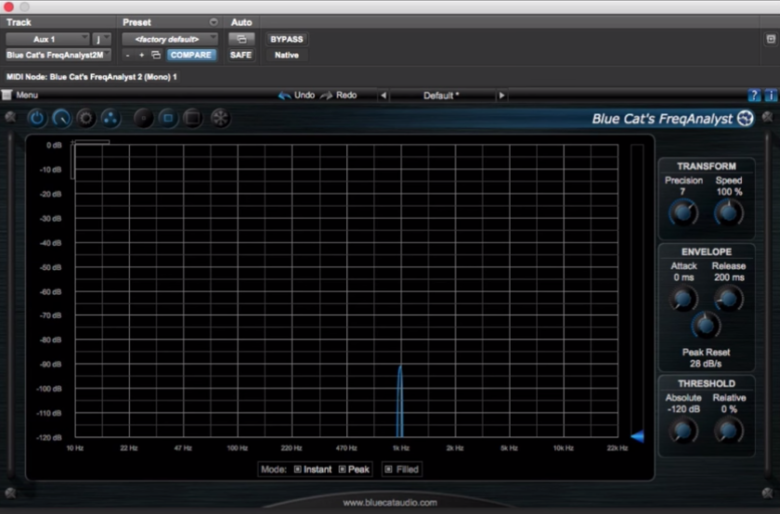Open the Preset settings circular menu arrow
The height and width of the screenshot is (514, 780).
[213, 22]
